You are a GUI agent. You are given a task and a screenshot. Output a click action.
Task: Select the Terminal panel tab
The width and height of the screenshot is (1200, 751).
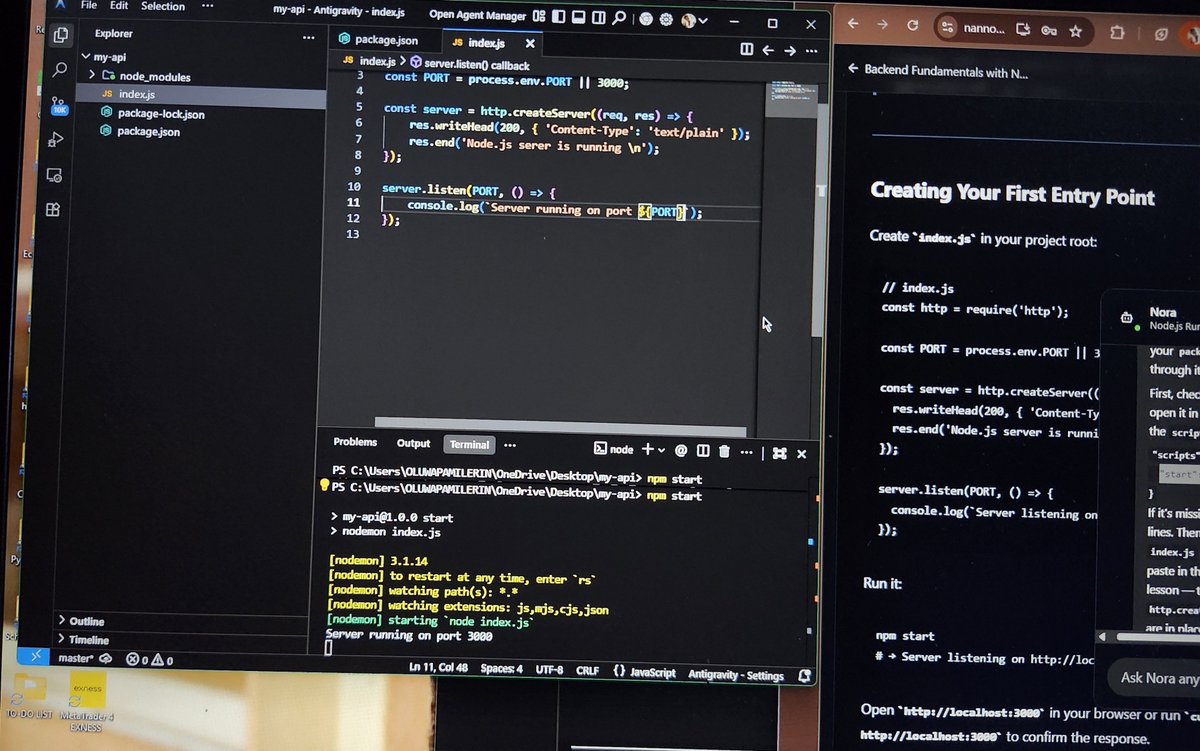point(469,444)
